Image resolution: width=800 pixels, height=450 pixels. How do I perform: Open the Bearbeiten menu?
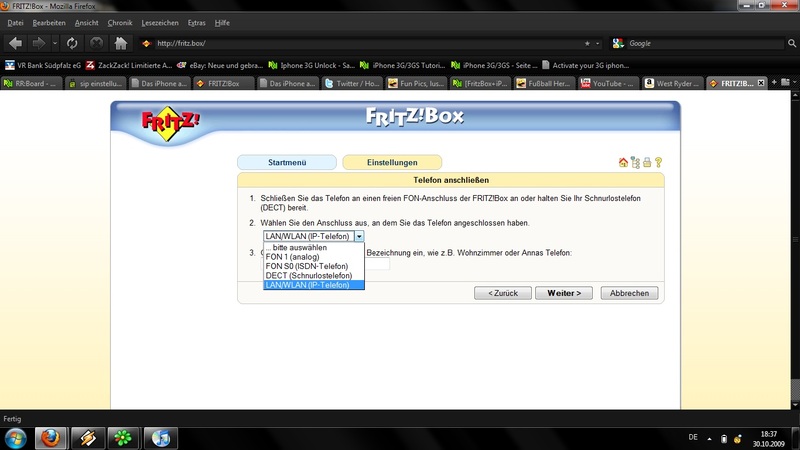click(x=49, y=23)
